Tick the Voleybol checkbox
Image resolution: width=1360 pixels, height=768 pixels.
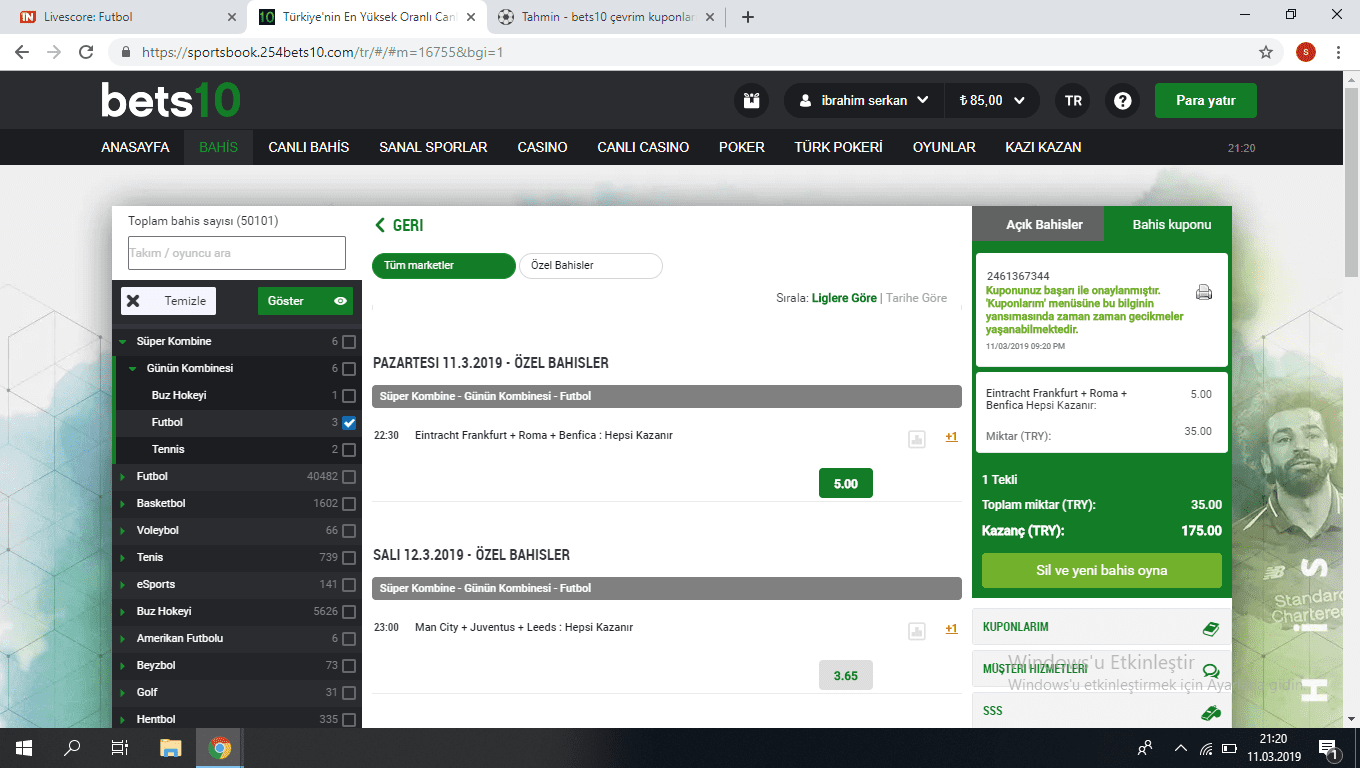pos(349,531)
